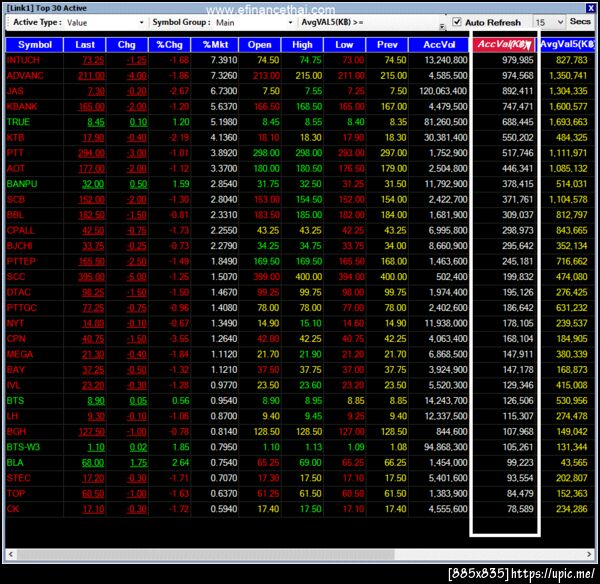This screenshot has height=584, width=600.
Task: Click TRUE AvgVal5 value 1,693,663
Action: click(568, 122)
